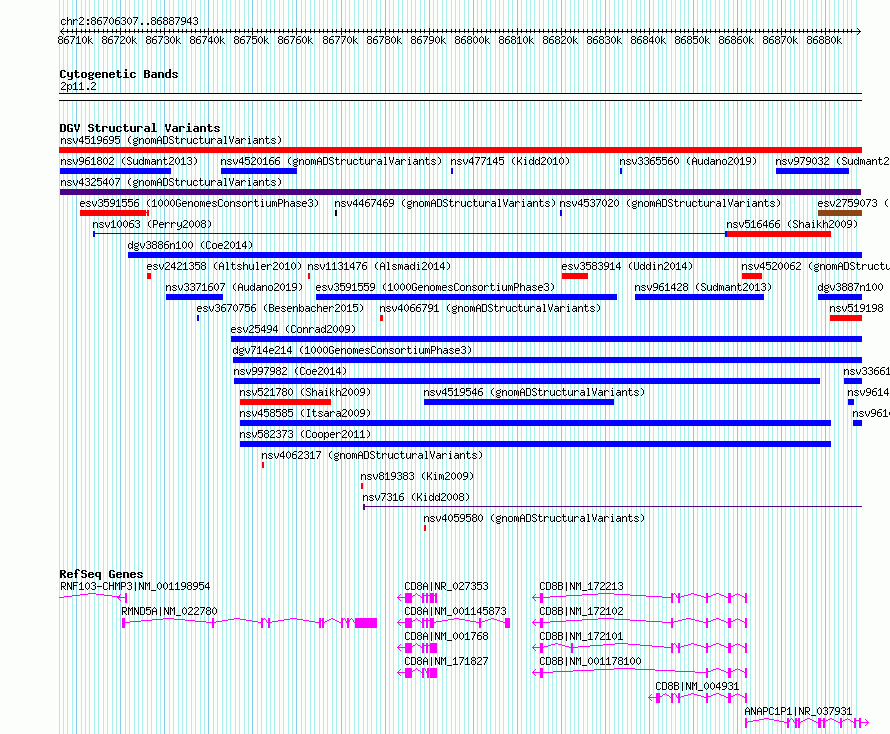The image size is (890, 734).
Task: Click CD8B NM_172213 transcript label
Action: tap(581, 586)
